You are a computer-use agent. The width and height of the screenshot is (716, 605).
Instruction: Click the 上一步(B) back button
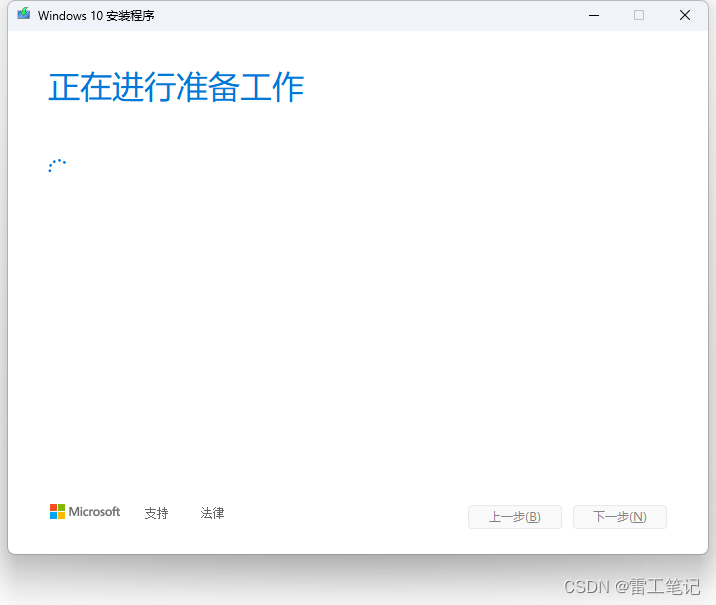(515, 517)
